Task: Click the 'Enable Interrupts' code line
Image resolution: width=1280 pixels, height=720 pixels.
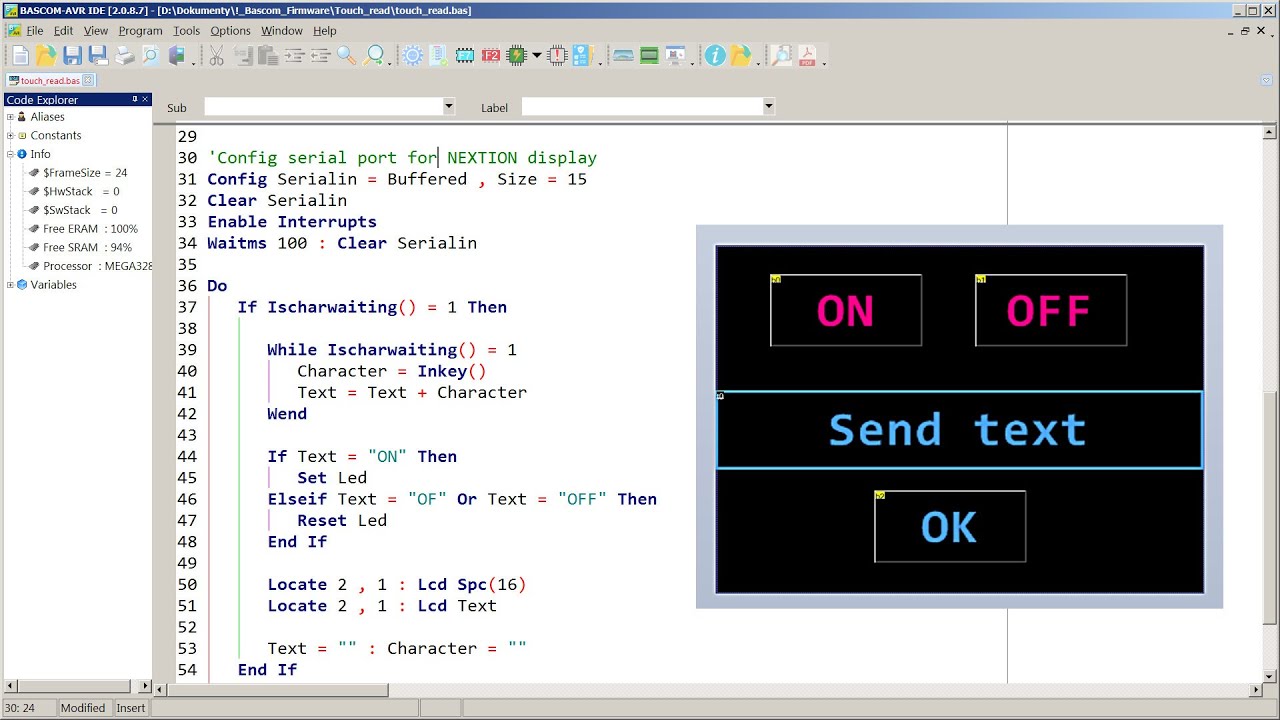Action: pos(292,222)
